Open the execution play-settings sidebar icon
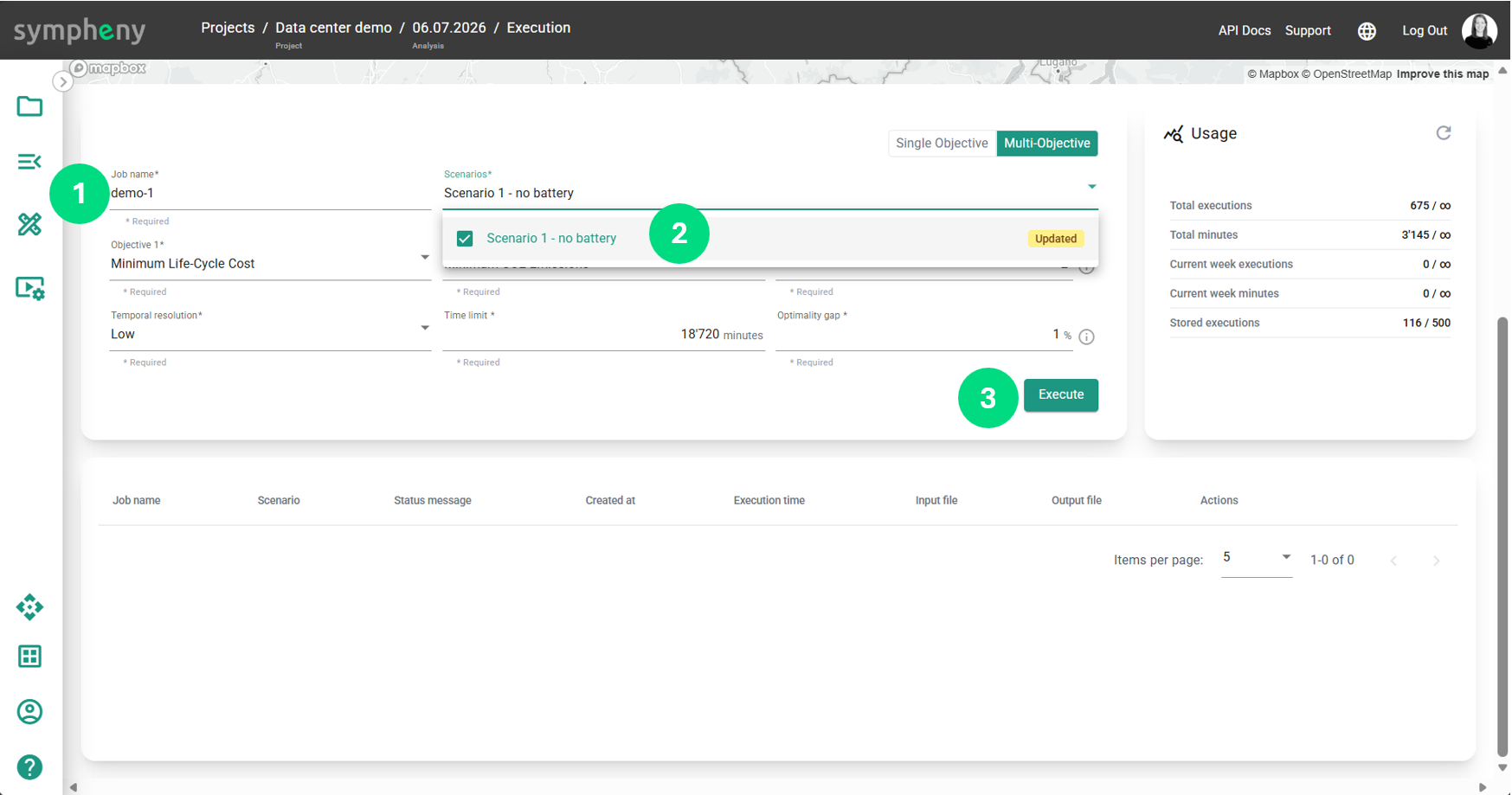This screenshot has width=1512, height=795. [x=30, y=288]
